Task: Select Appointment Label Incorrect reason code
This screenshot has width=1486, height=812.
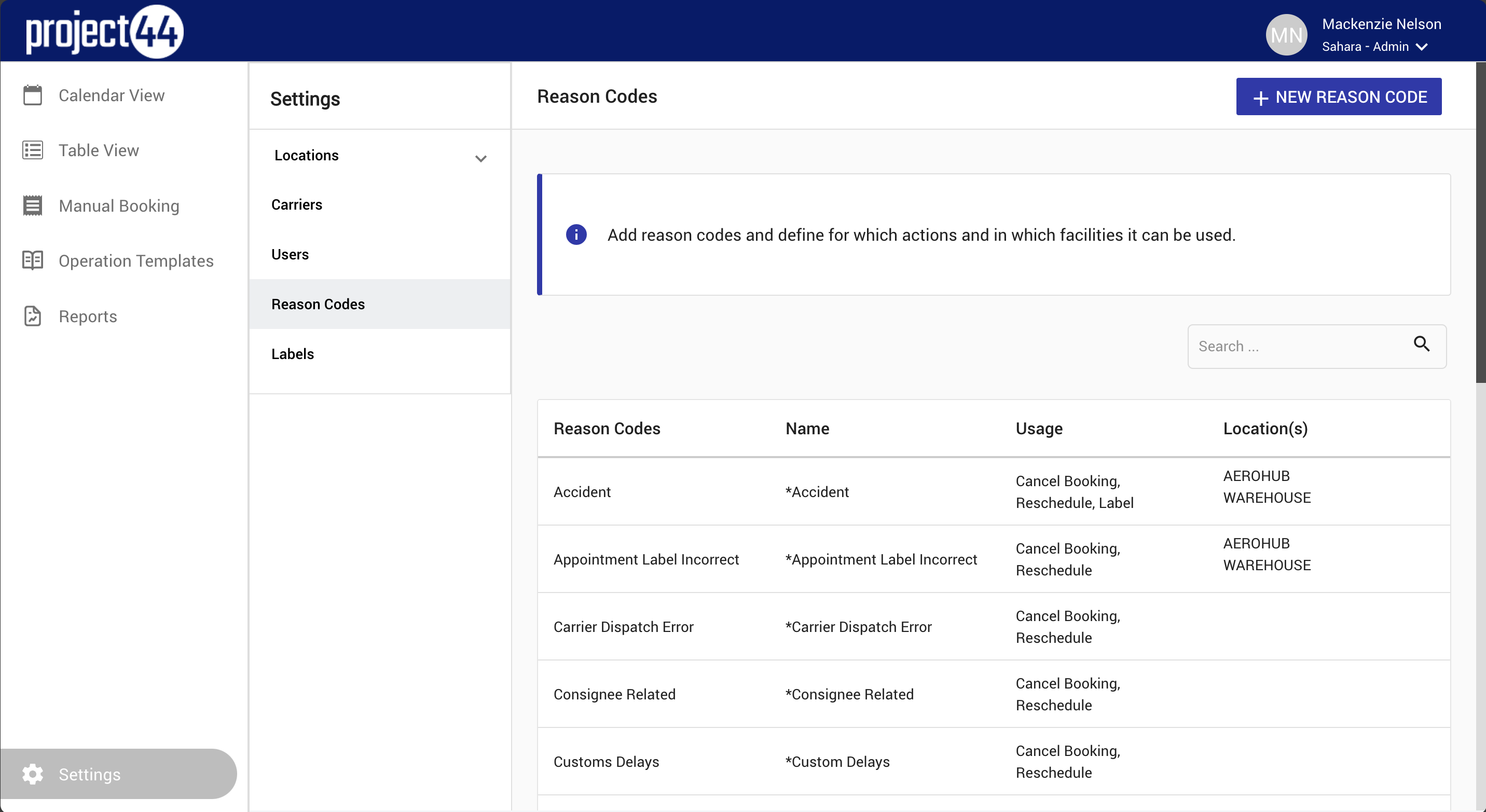Action: point(646,559)
